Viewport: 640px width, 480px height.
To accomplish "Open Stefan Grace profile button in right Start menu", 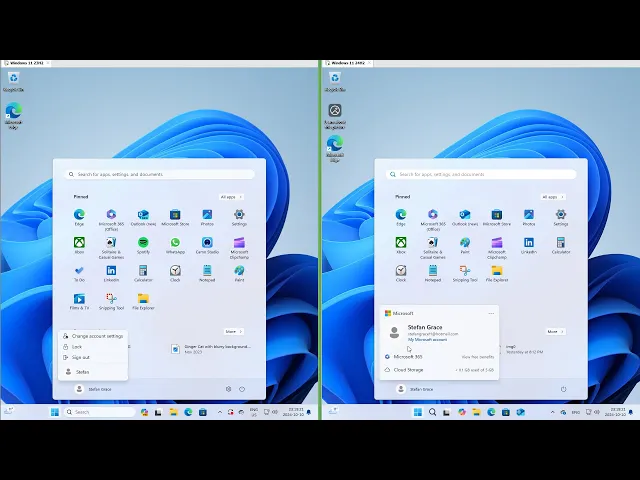I will (415, 389).
